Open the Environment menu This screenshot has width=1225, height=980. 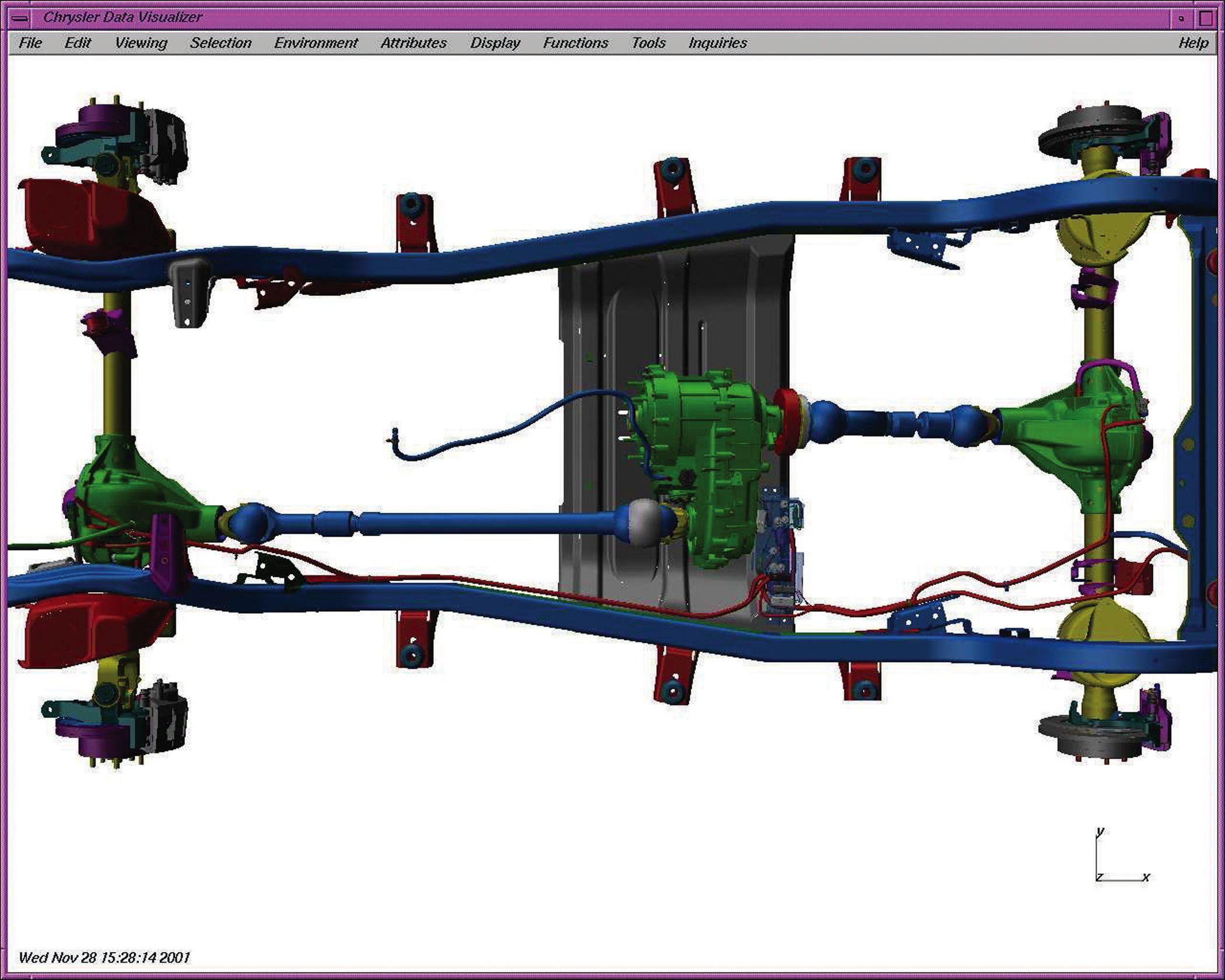(x=316, y=43)
